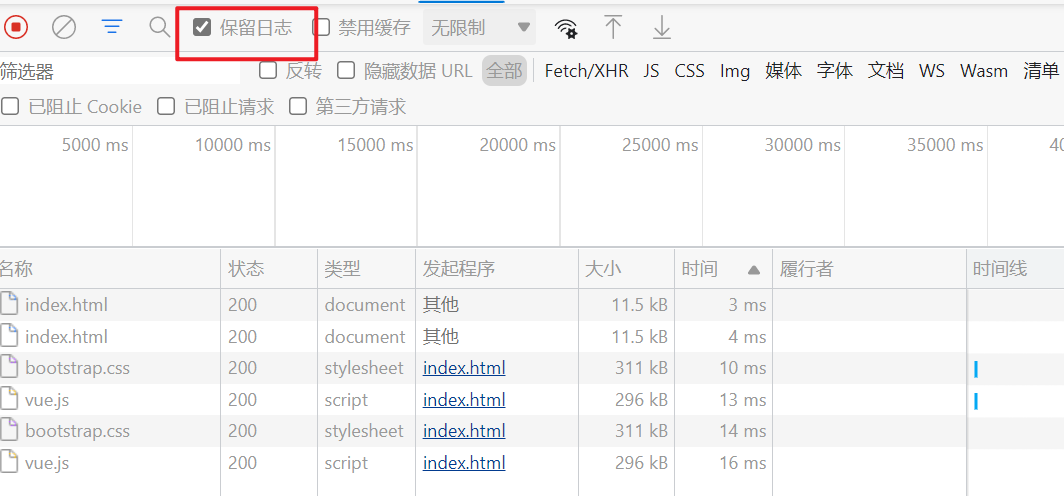Click the import HAR upload arrow
This screenshot has height=496, width=1064.
613,28
